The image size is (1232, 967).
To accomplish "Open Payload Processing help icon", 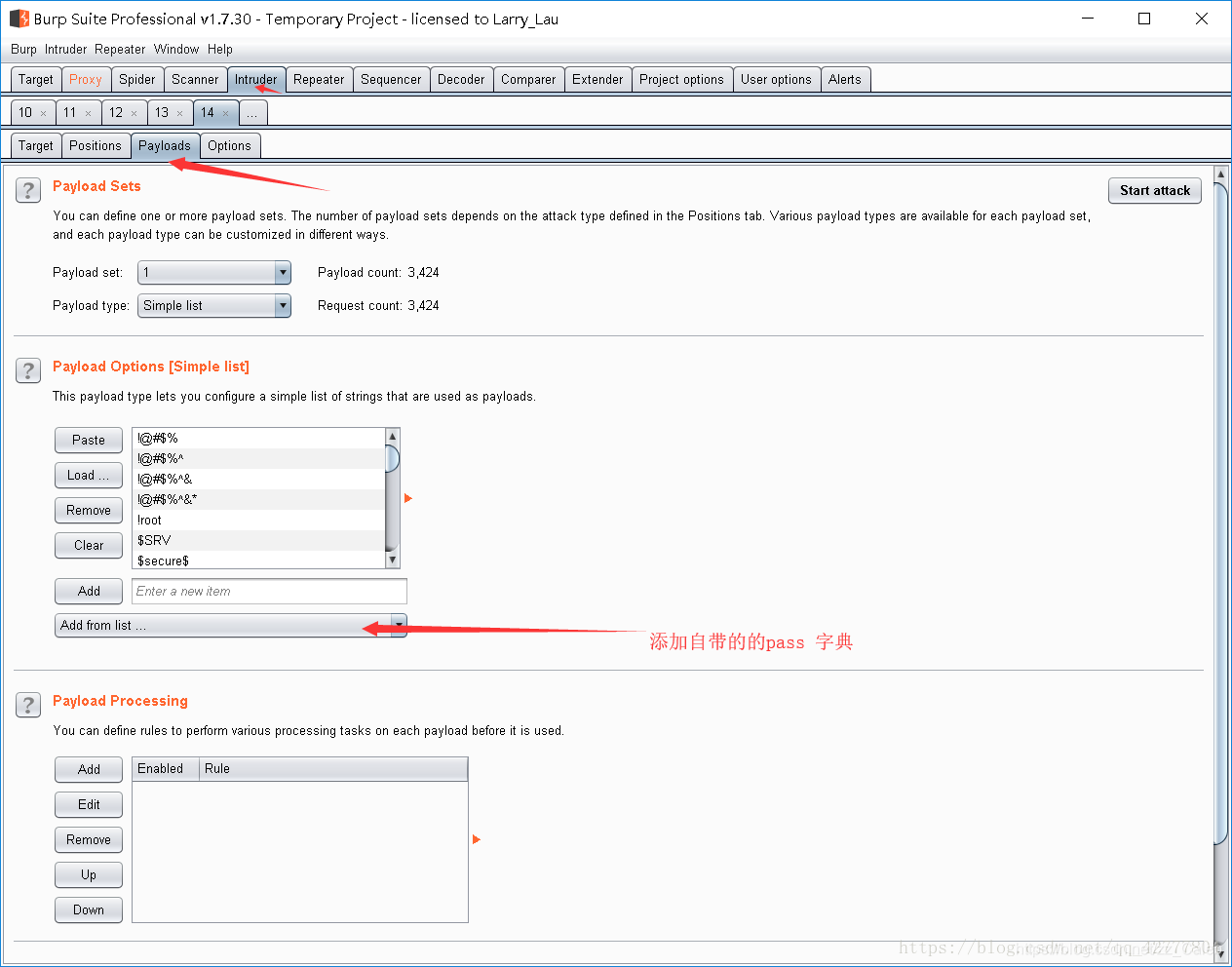I will pyautogui.click(x=28, y=705).
